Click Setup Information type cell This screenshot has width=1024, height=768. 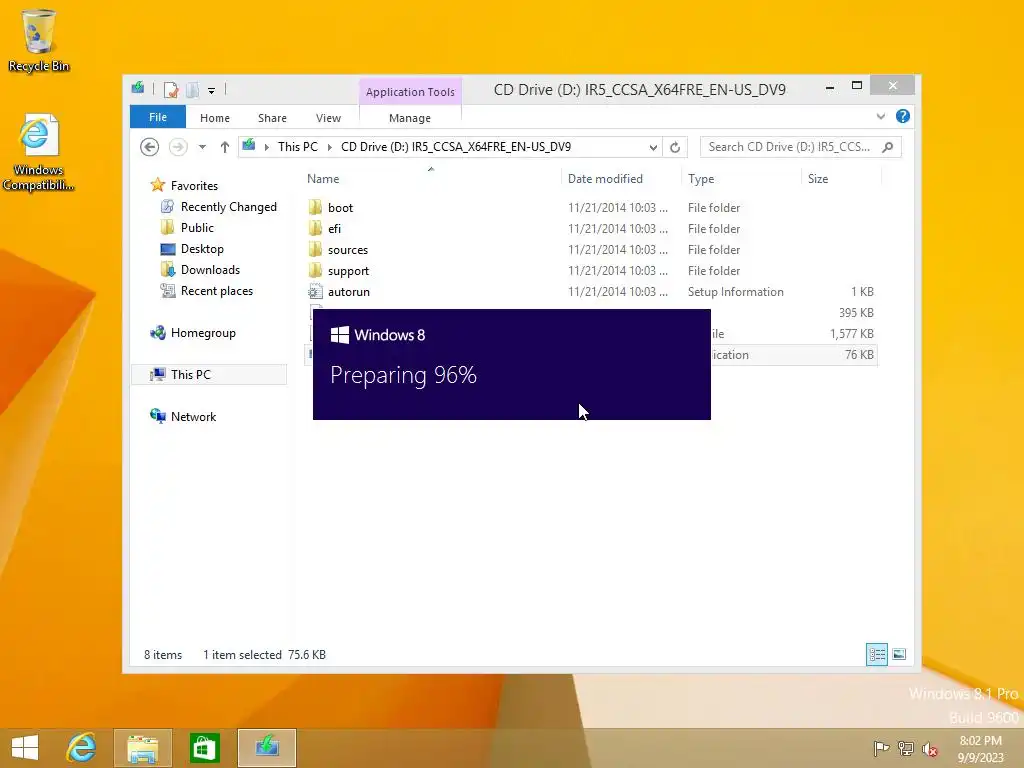(x=735, y=292)
